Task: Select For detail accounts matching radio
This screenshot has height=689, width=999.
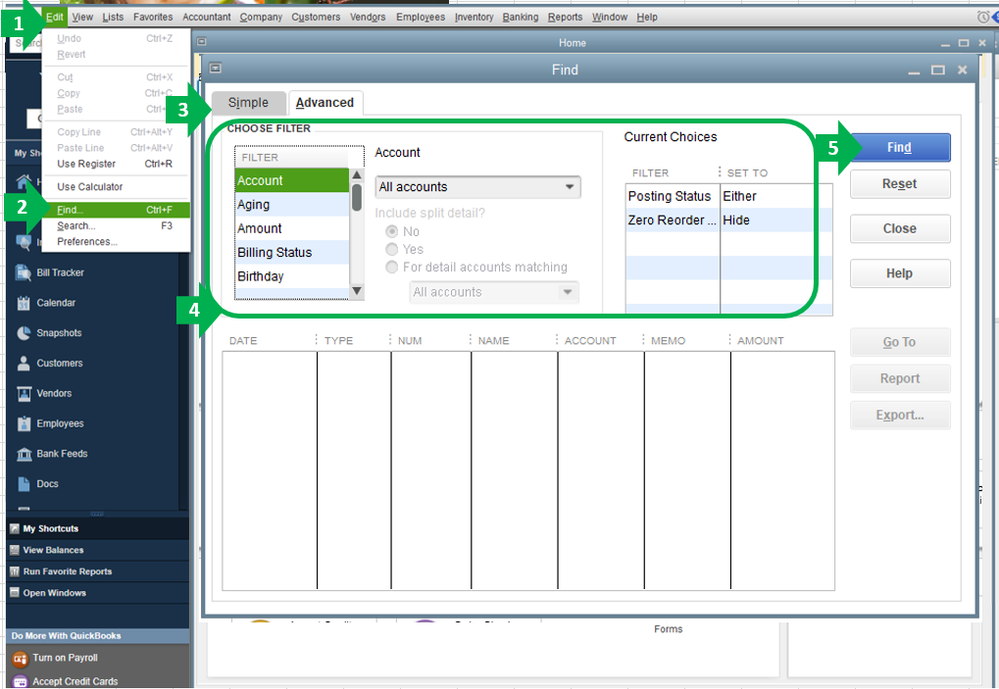Action: tap(392, 267)
